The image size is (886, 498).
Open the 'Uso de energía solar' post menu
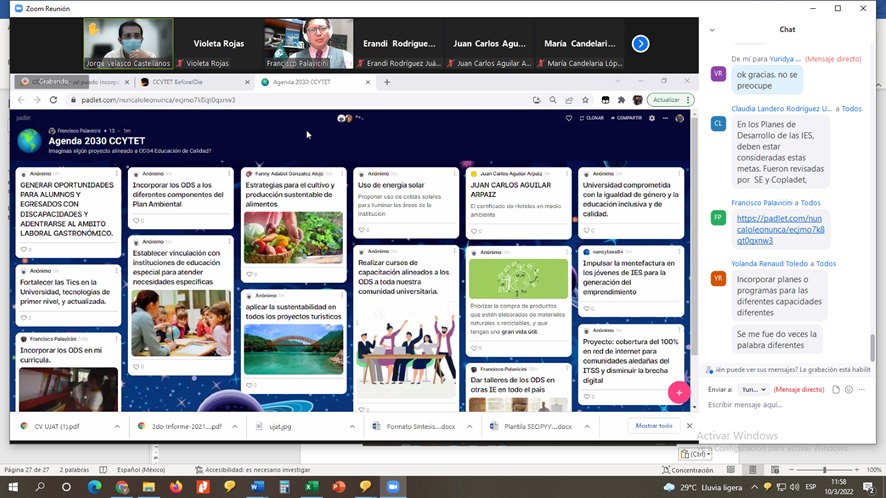(454, 174)
